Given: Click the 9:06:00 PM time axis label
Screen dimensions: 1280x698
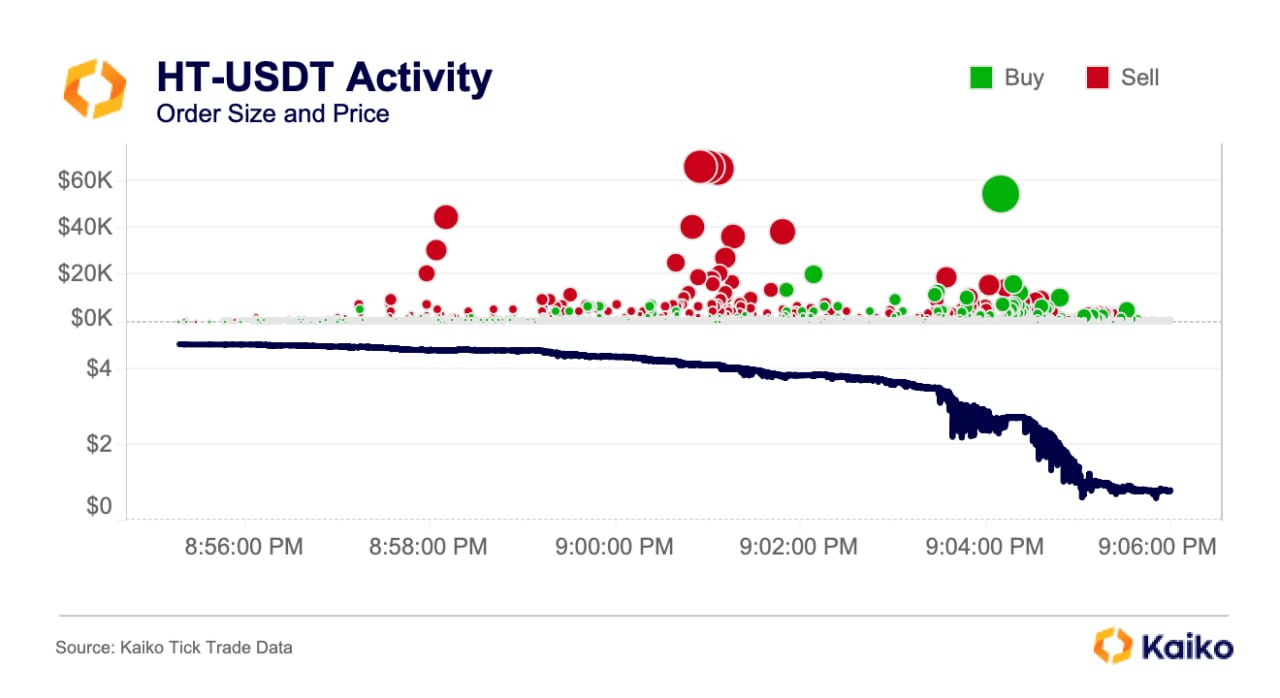Looking at the screenshot, I should tap(1158, 547).
